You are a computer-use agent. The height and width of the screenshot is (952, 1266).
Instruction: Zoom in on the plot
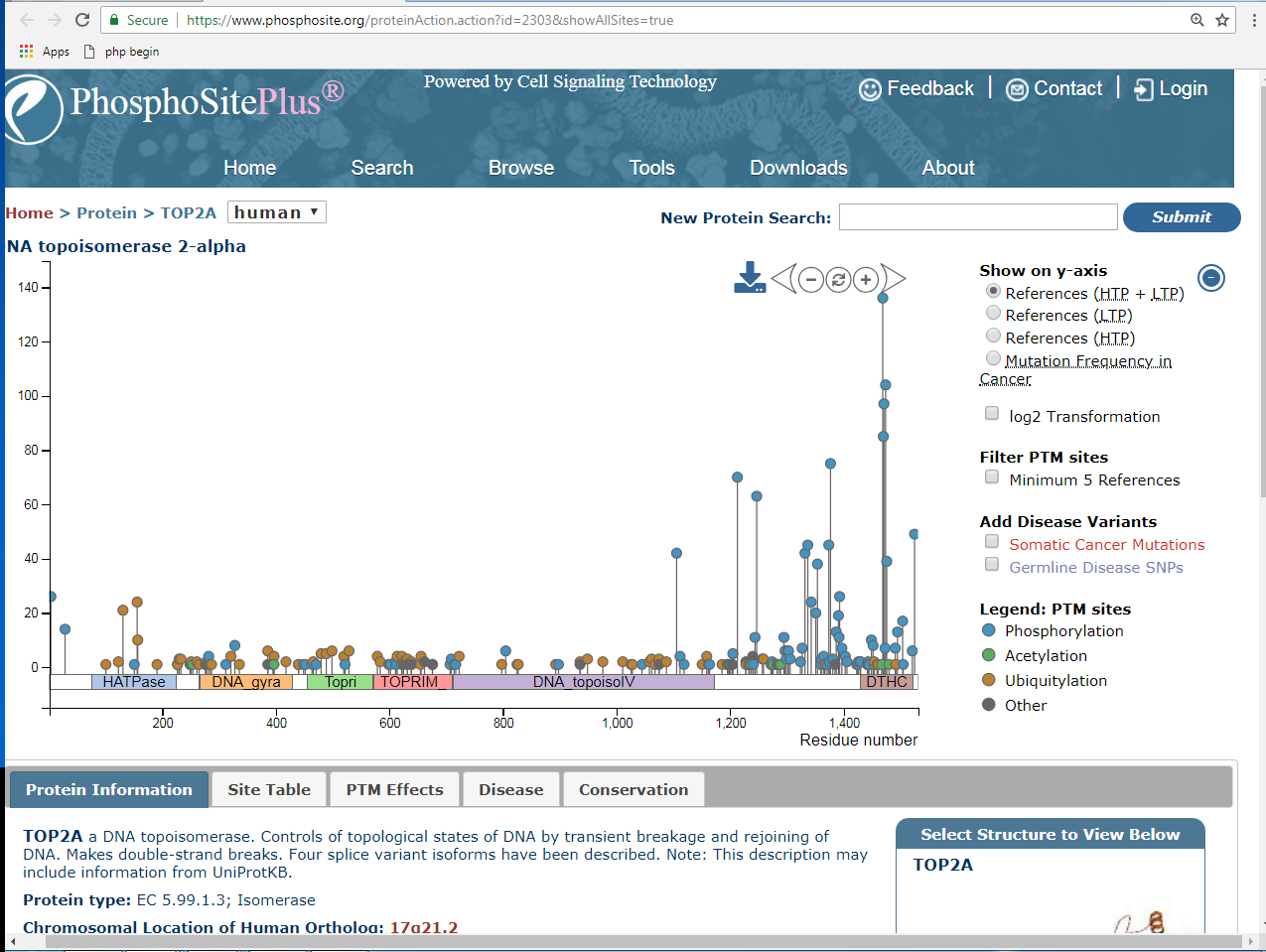866,280
